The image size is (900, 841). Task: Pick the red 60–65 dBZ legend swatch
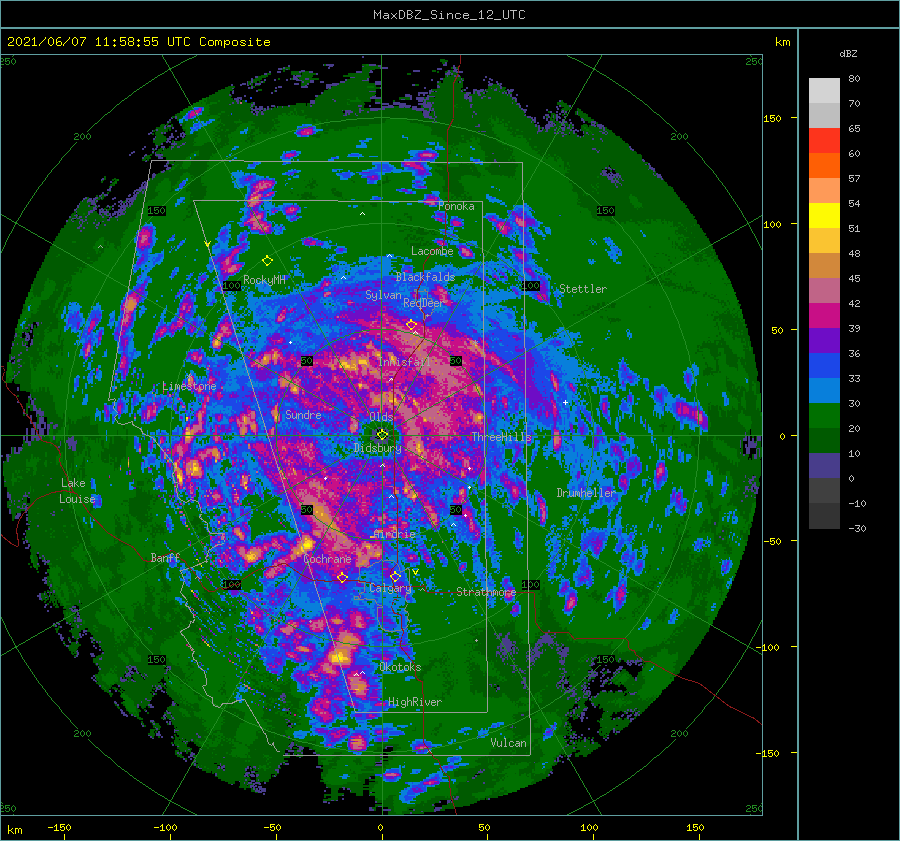pos(824,141)
